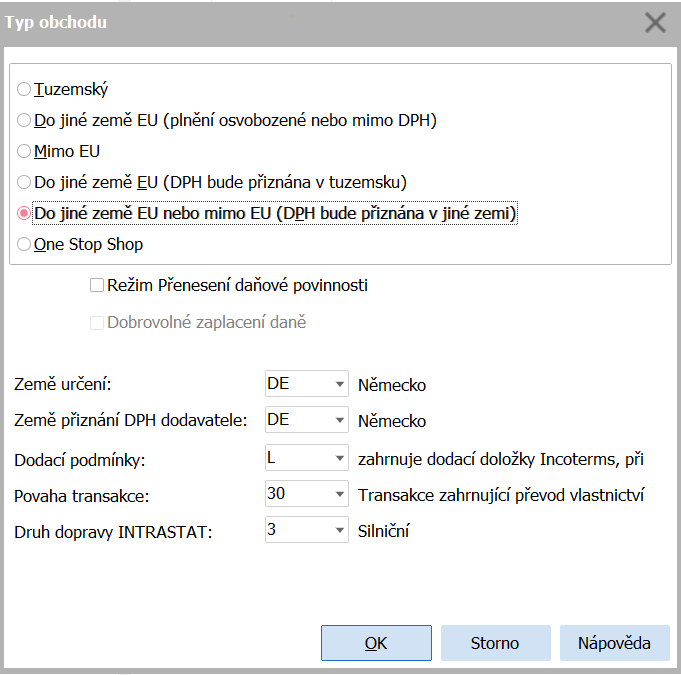Select DPH bude přiznána v jiné zemi option
This screenshot has width=681, height=675.
coord(25,214)
